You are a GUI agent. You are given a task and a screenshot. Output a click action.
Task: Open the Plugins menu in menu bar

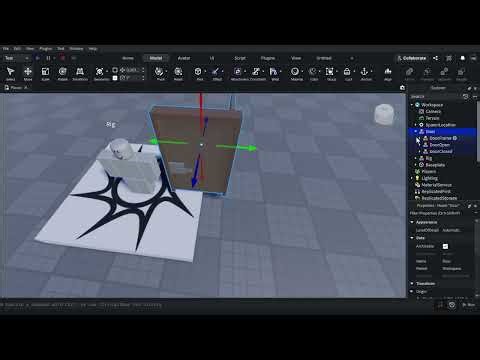point(46,49)
